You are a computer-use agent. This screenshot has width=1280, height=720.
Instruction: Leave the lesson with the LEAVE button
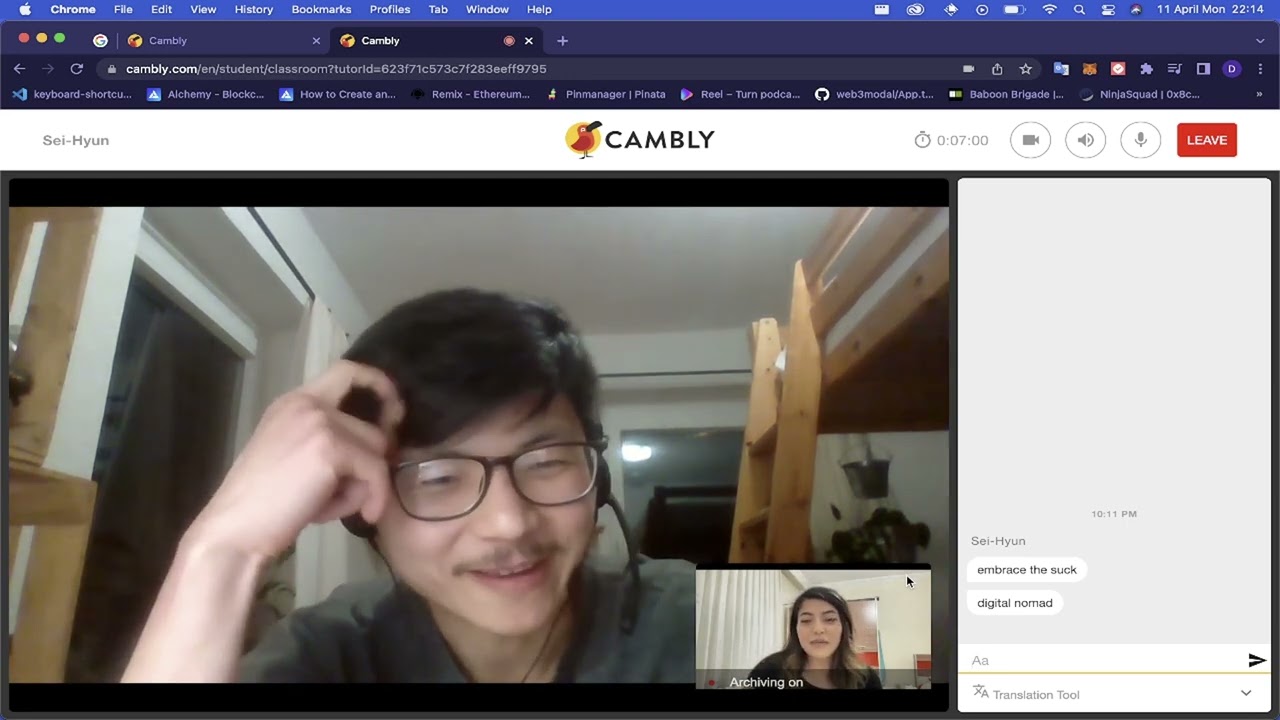click(1207, 140)
